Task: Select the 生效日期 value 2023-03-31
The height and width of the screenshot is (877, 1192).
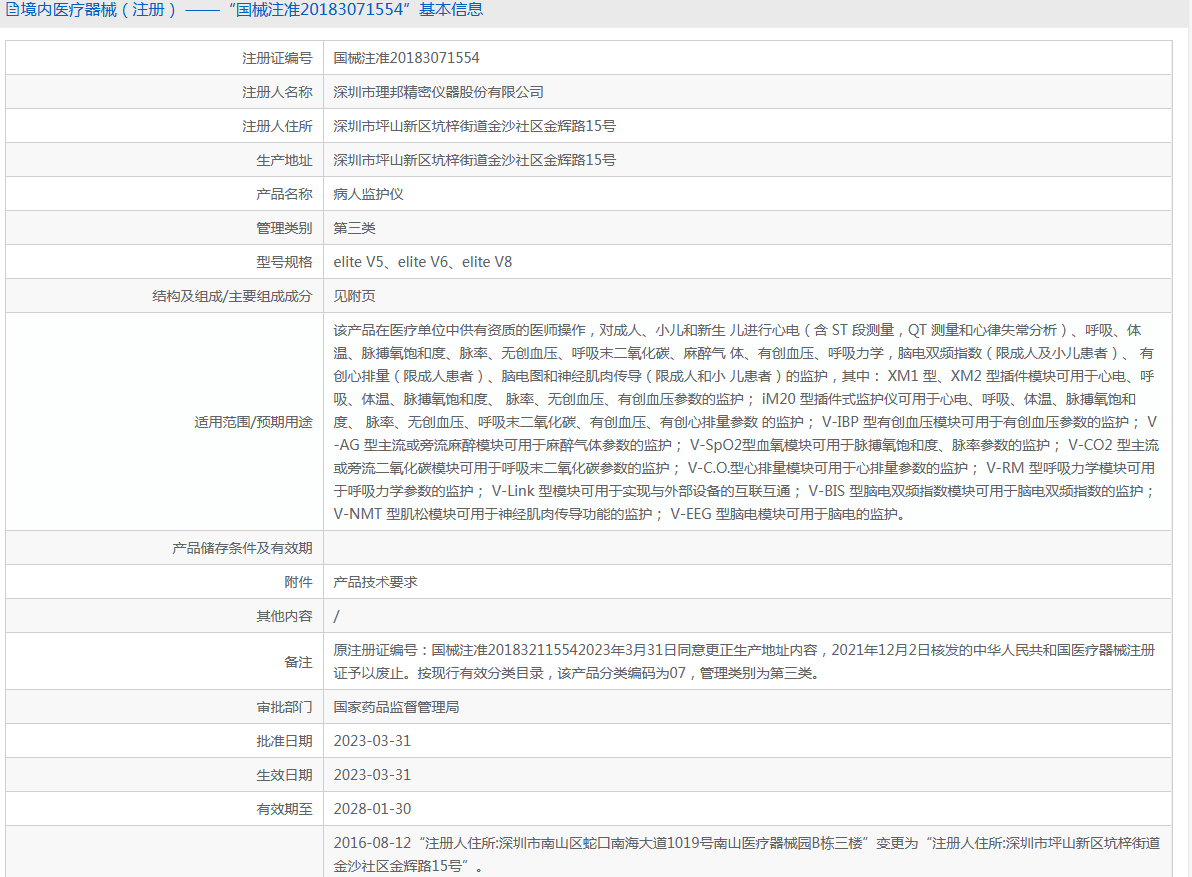Action: (372, 775)
